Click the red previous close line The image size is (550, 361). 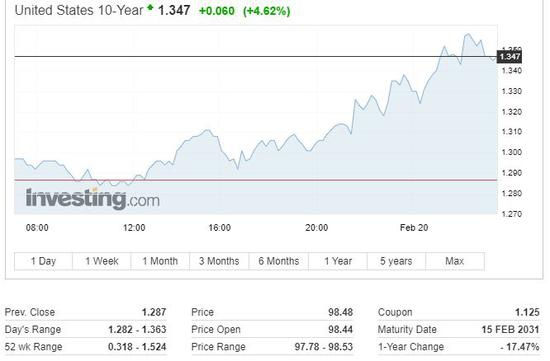[x=256, y=180]
